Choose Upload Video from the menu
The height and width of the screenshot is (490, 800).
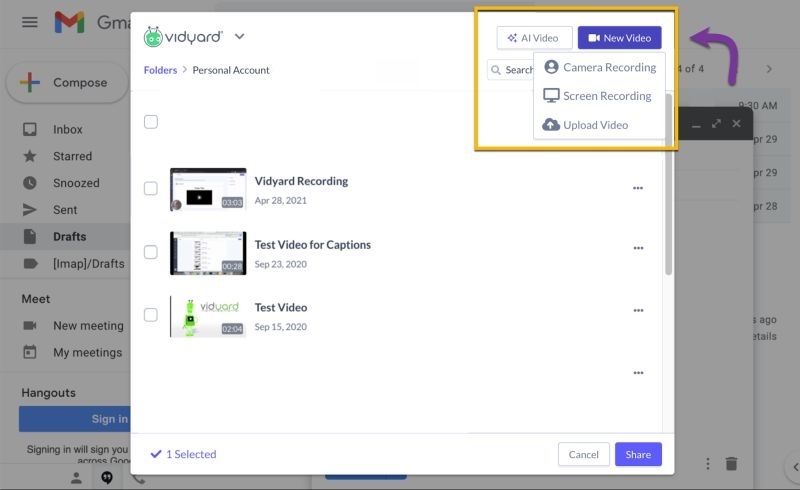[x=586, y=125]
